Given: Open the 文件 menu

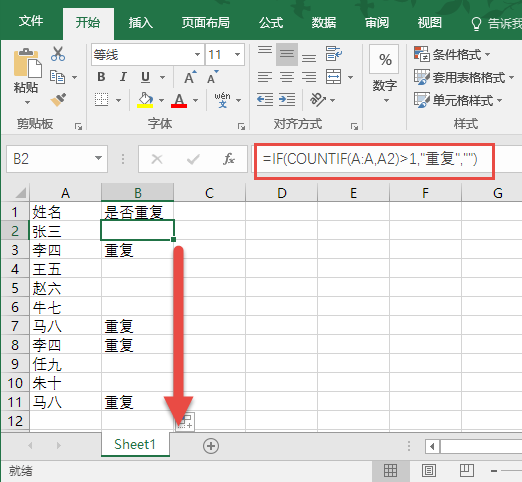Looking at the screenshot, I should [x=31, y=22].
